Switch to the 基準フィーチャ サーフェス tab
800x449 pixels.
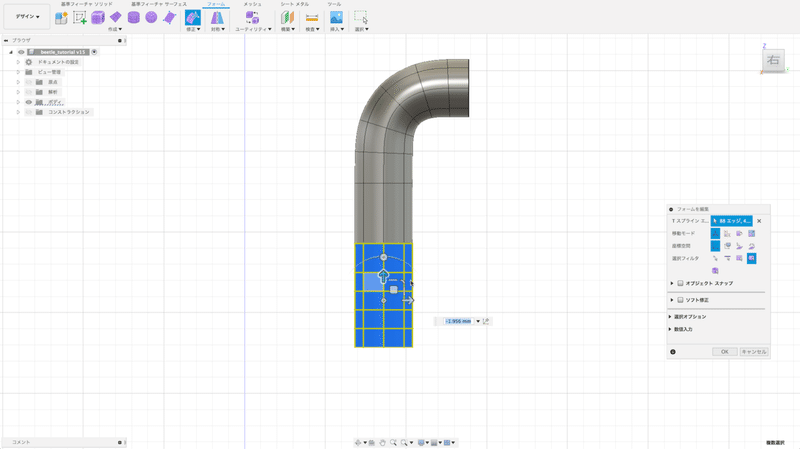click(x=159, y=4)
